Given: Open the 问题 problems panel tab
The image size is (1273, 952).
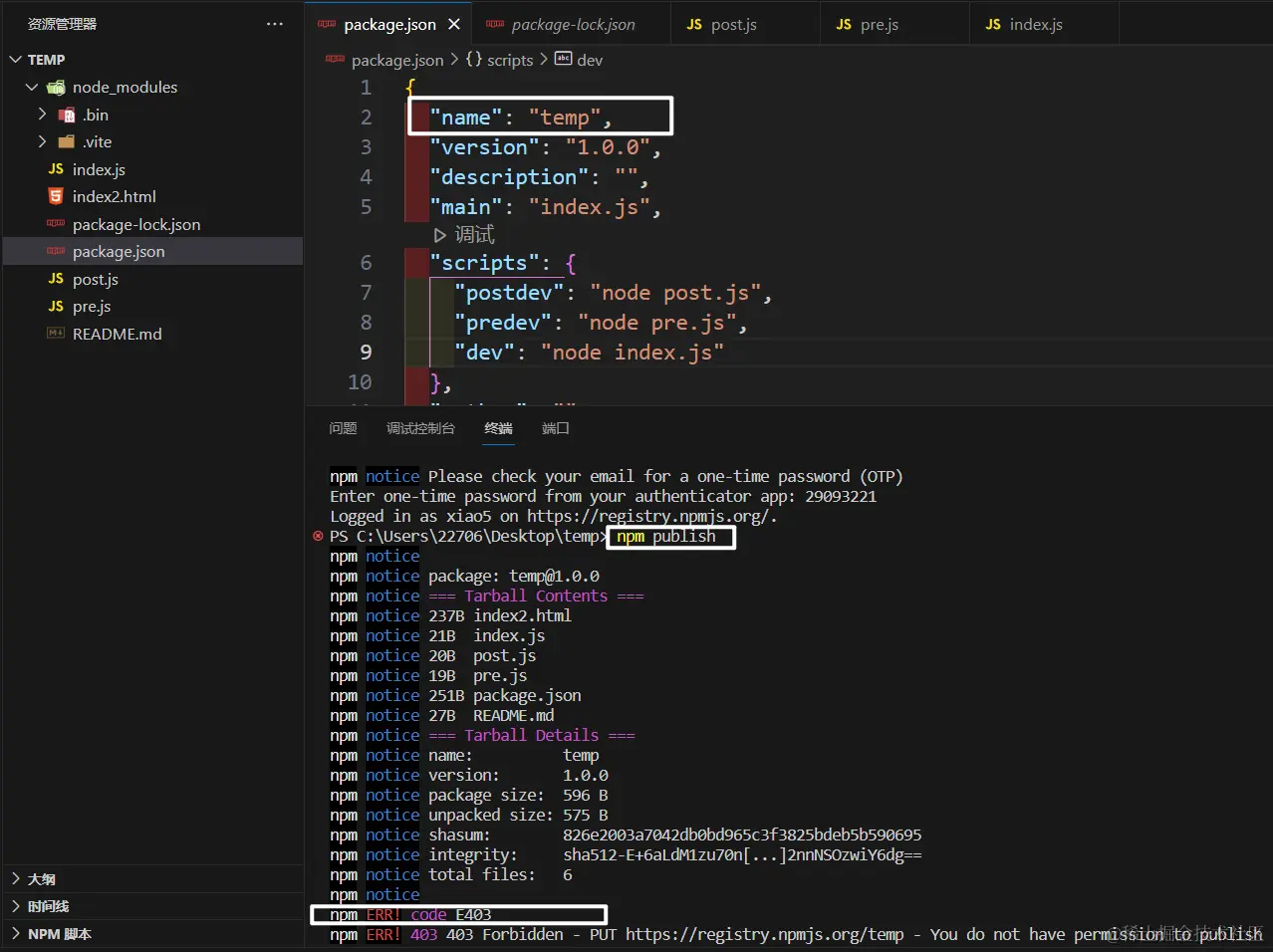Looking at the screenshot, I should pyautogui.click(x=343, y=428).
